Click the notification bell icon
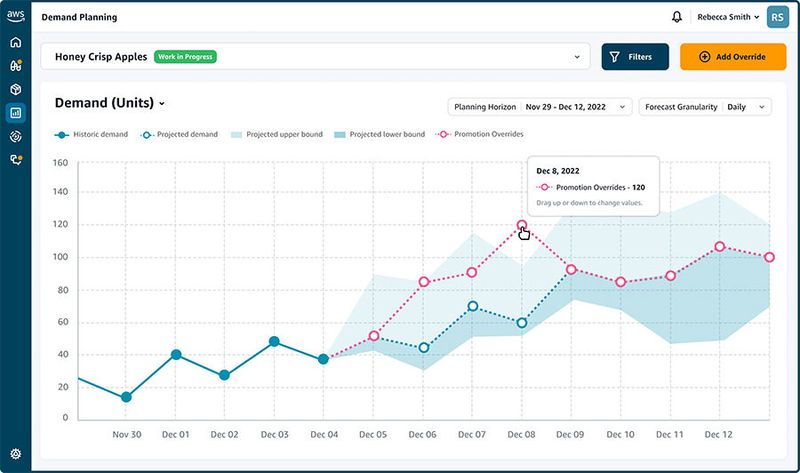 pos(677,17)
